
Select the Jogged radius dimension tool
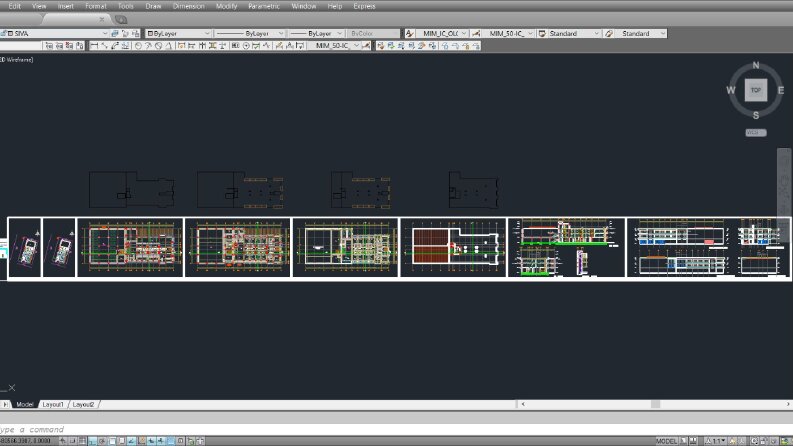coord(148,46)
